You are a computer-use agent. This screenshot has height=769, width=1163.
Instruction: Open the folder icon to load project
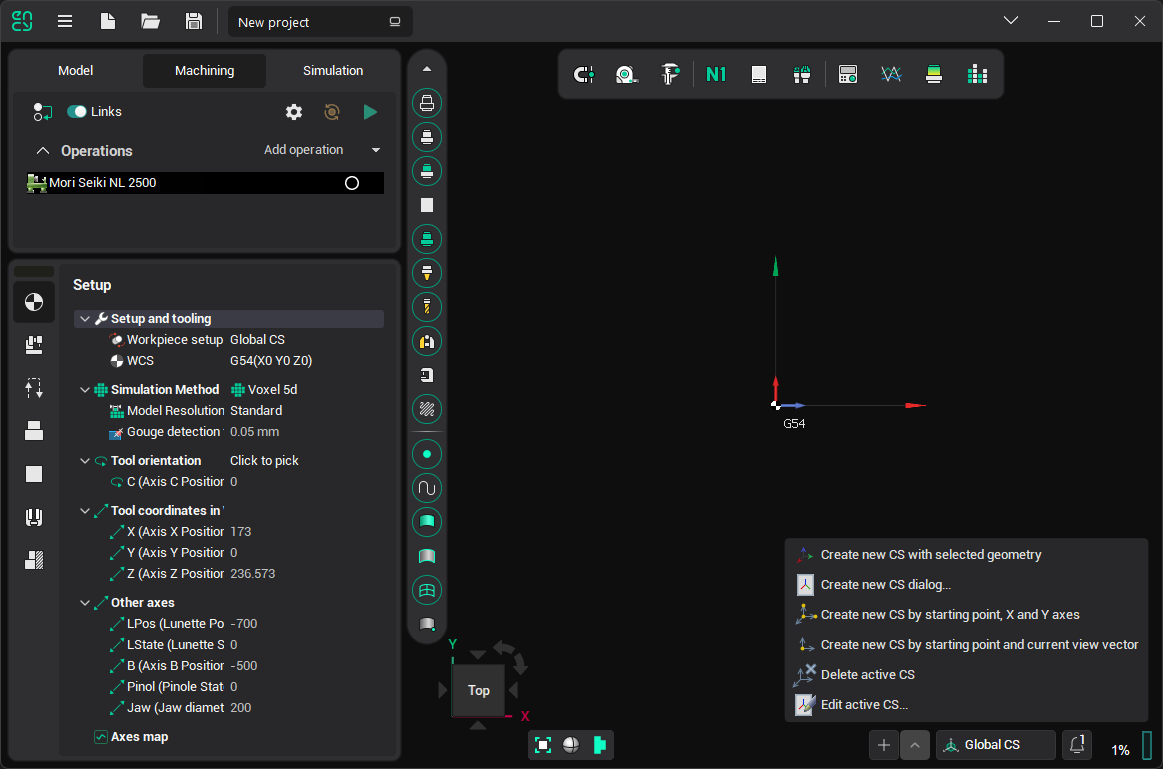(x=151, y=21)
